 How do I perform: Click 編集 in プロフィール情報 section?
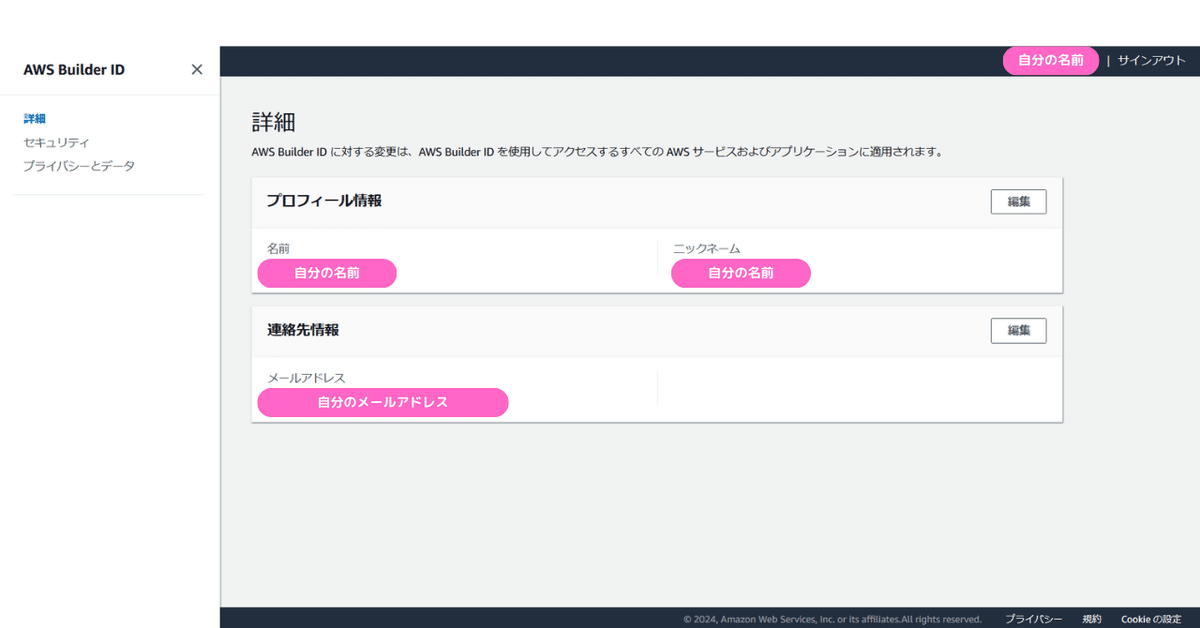coord(1019,202)
